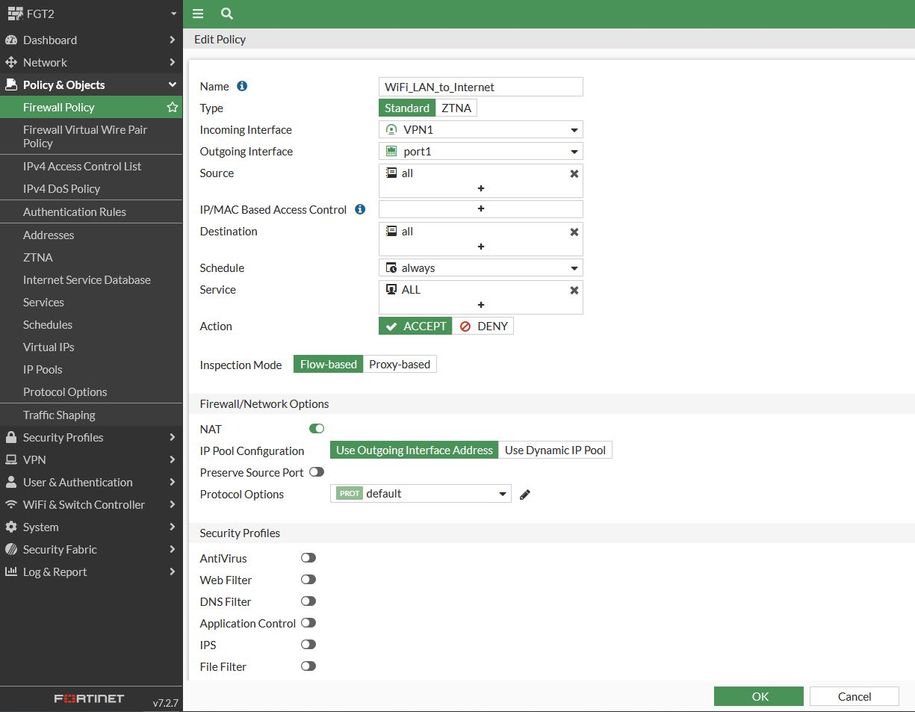Click the Policy & Objects icon
915x712 pixels.
click(x=11, y=85)
